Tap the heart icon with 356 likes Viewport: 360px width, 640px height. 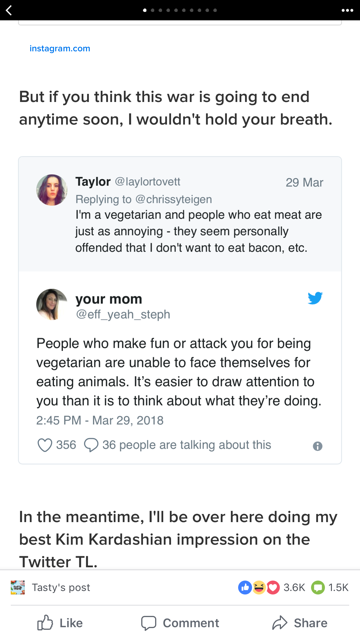[x=44, y=445]
